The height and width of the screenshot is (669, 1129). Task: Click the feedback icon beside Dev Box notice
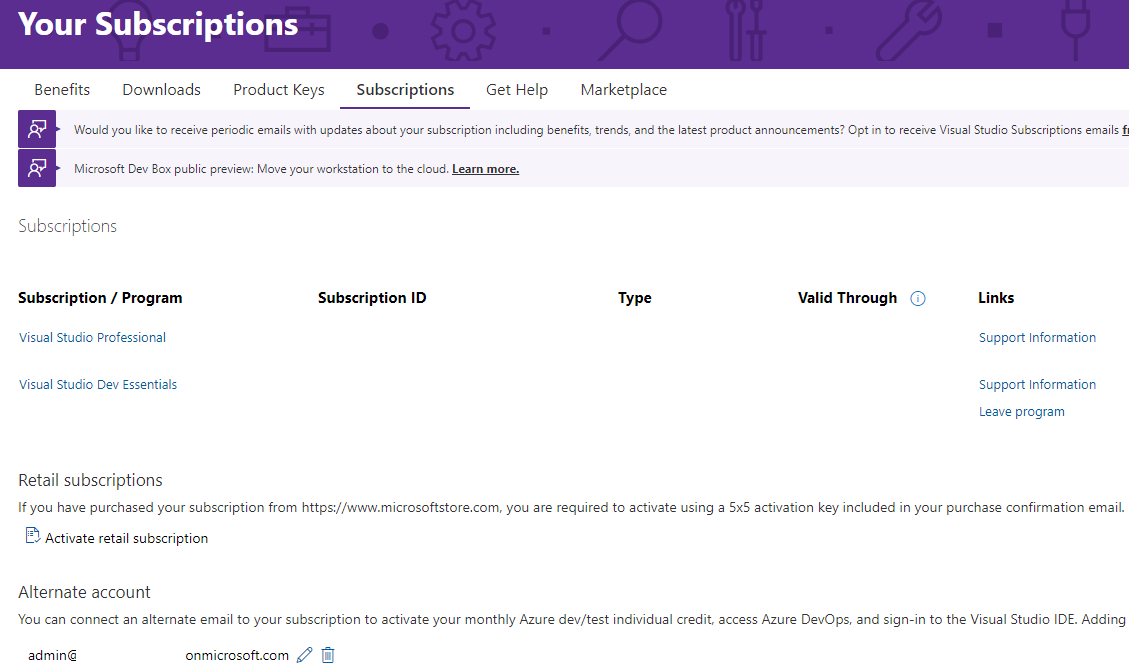[37, 168]
